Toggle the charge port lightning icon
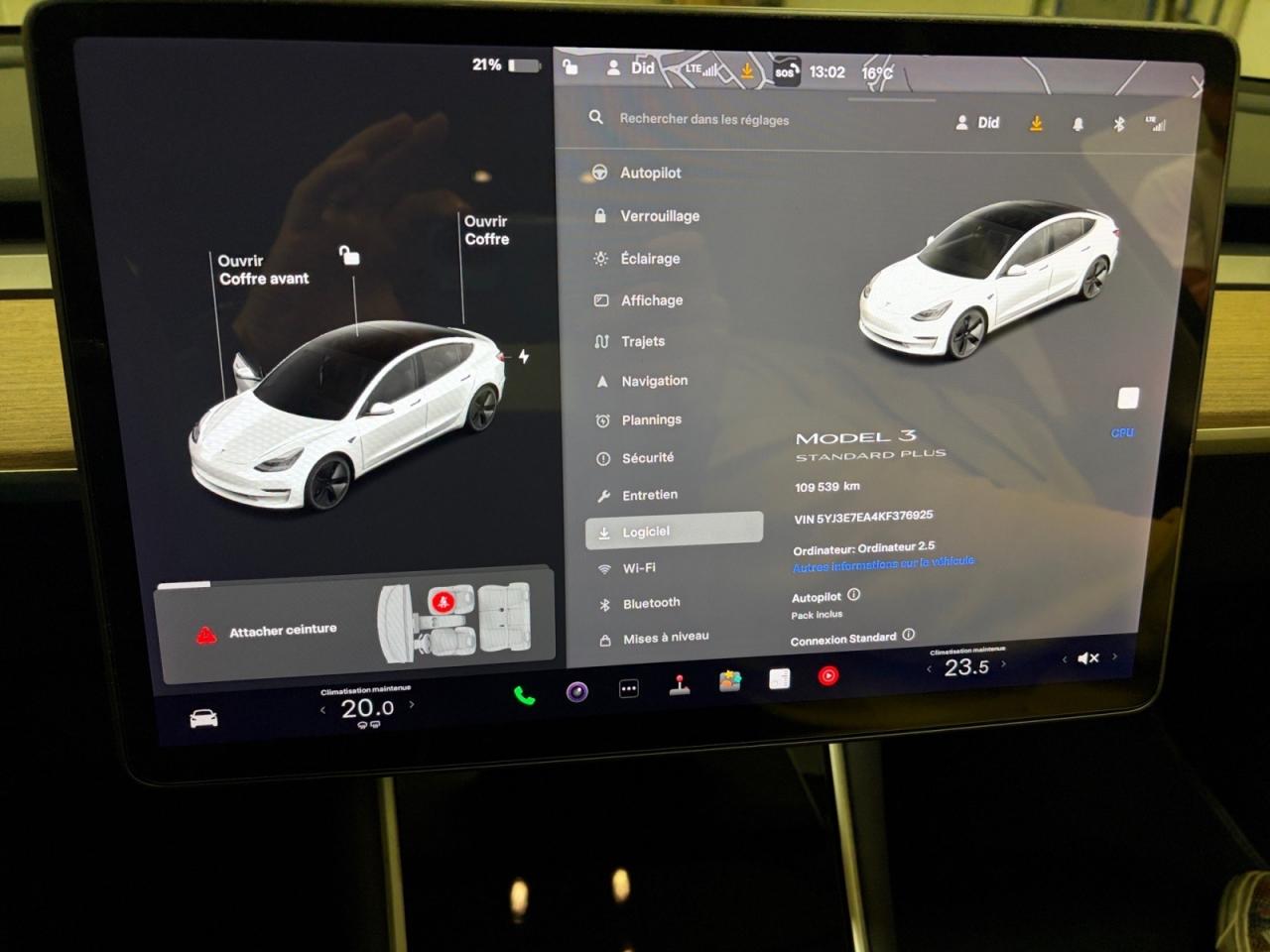This screenshot has height=952, width=1270. (523, 357)
